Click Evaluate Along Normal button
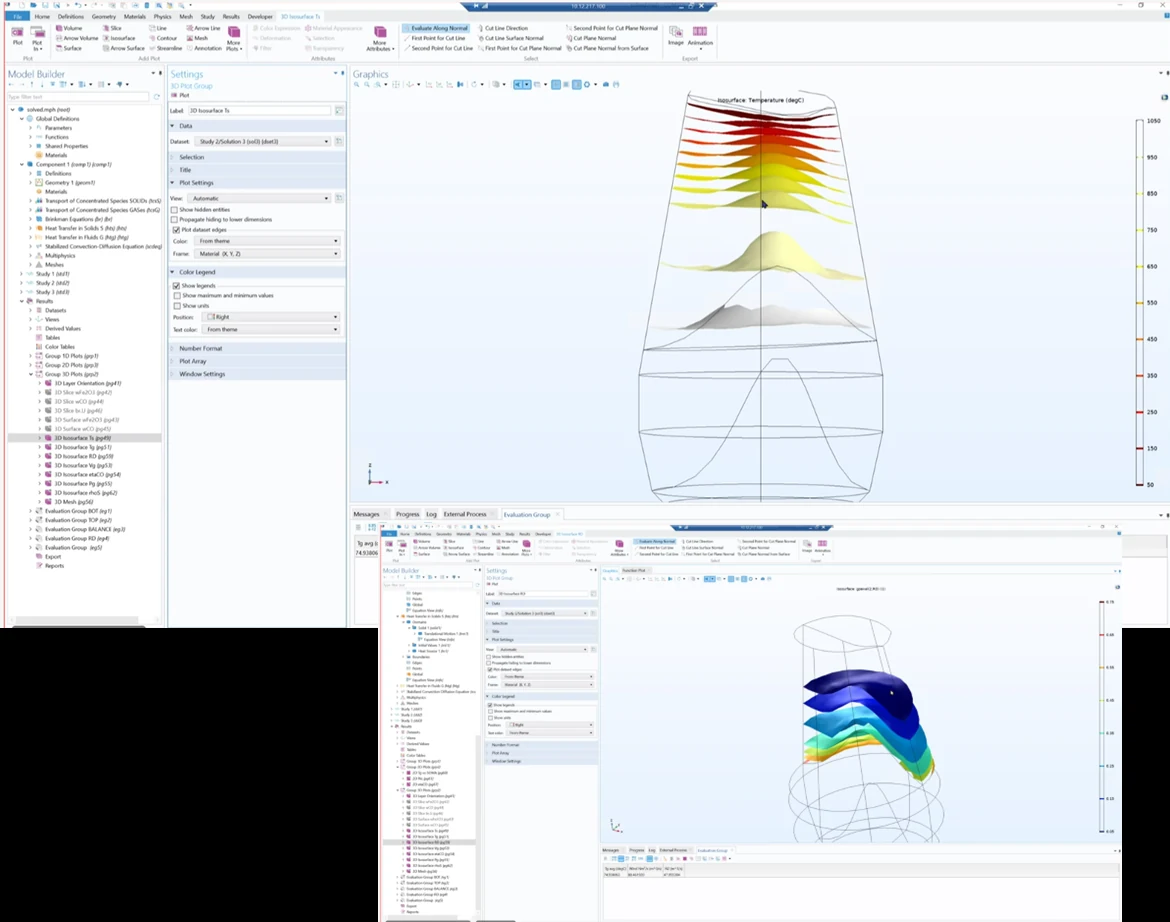Screen dimensions: 1170x922 (435, 28)
